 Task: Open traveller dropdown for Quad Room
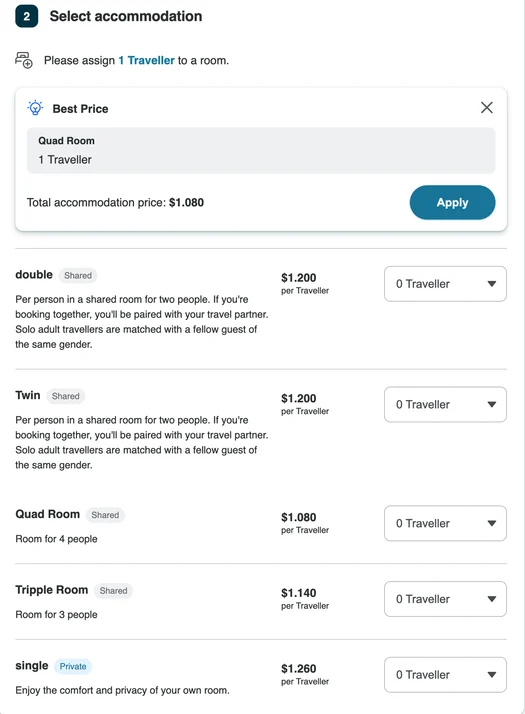point(445,523)
